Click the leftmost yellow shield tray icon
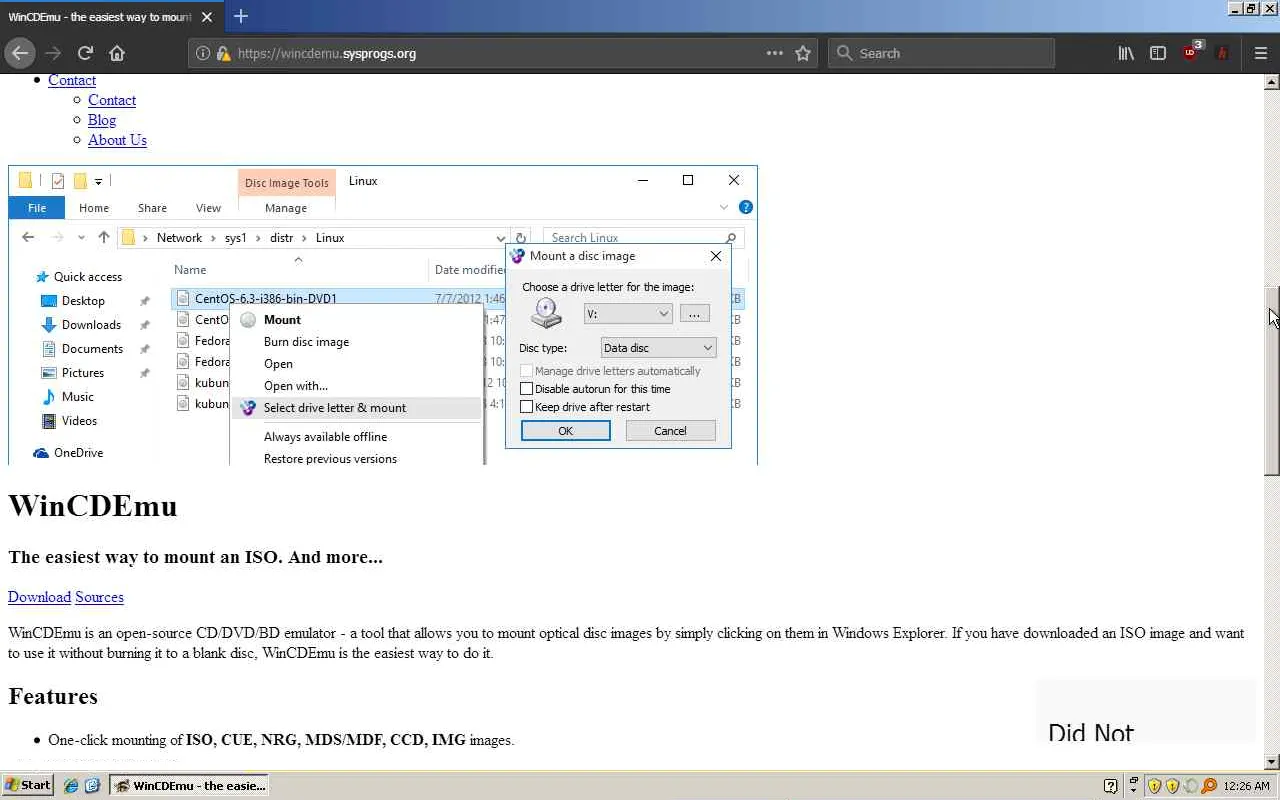1280x800 pixels. click(1154, 786)
